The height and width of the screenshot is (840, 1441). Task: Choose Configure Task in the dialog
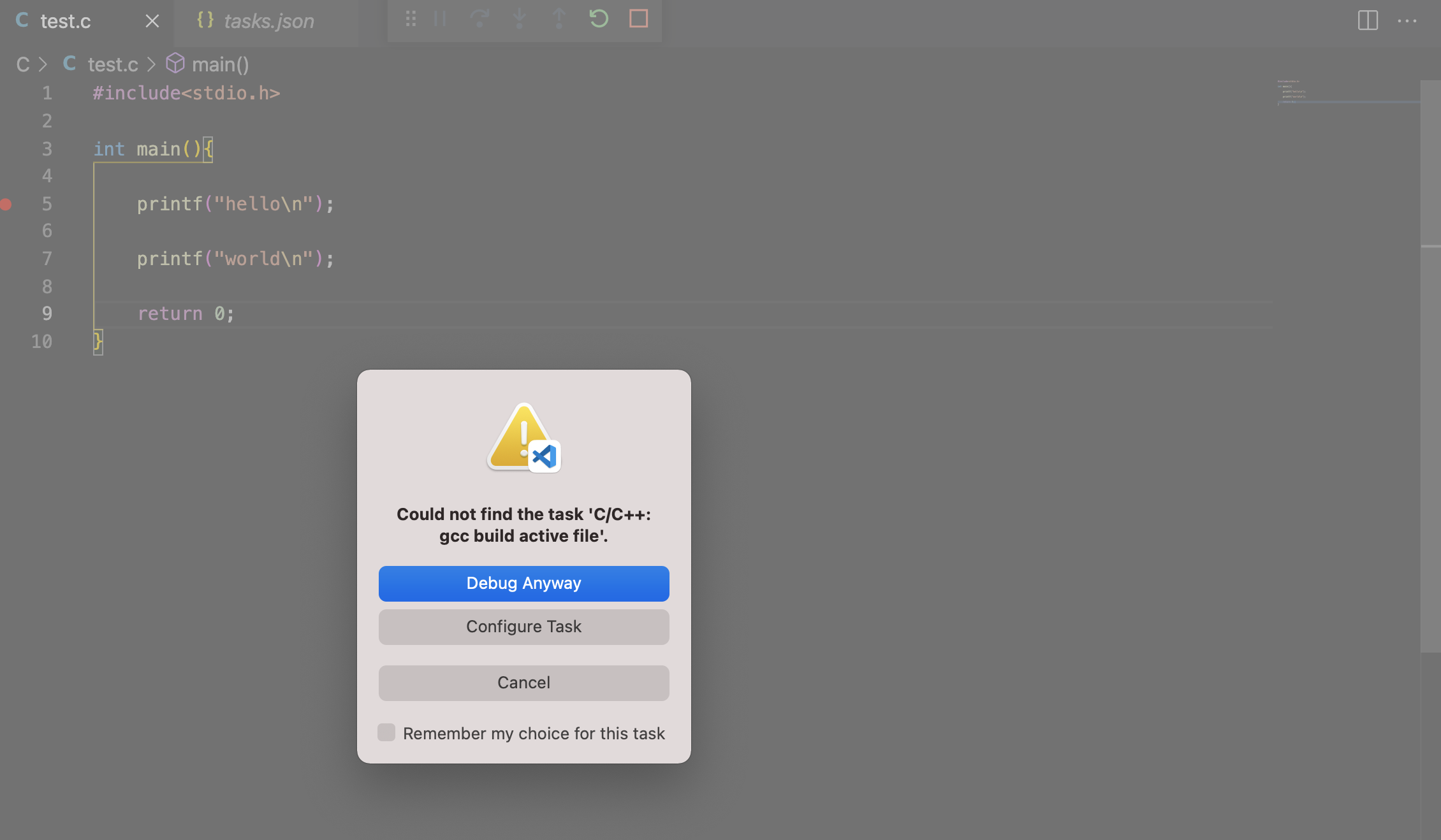click(x=523, y=626)
